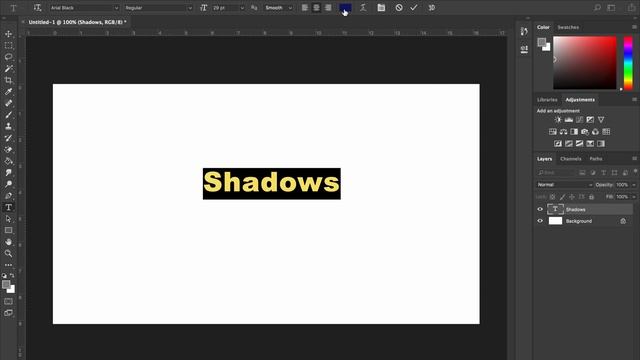Switch to the Swatches tab
This screenshot has height=360, width=640.
(568, 27)
